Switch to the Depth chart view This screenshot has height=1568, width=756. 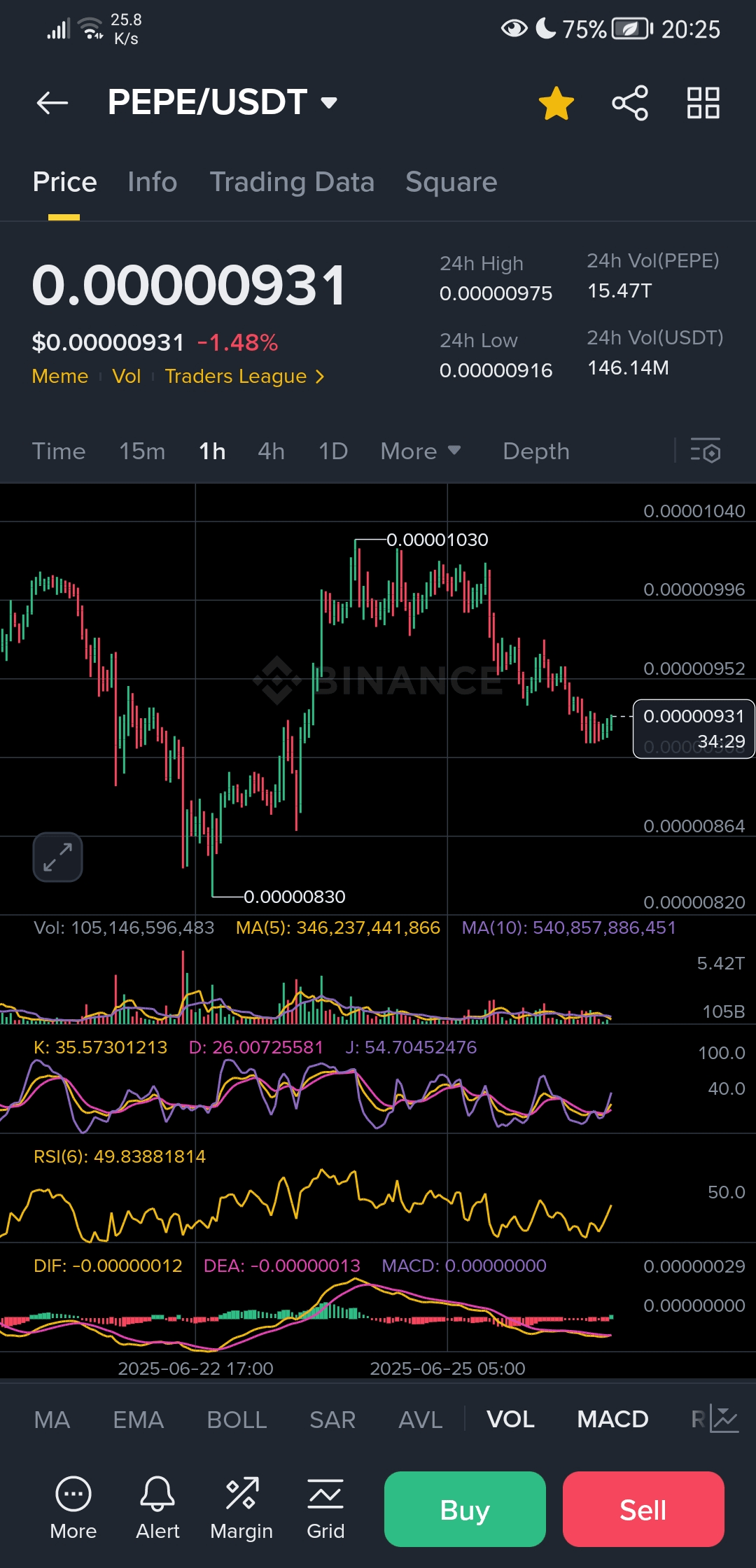pos(536,451)
